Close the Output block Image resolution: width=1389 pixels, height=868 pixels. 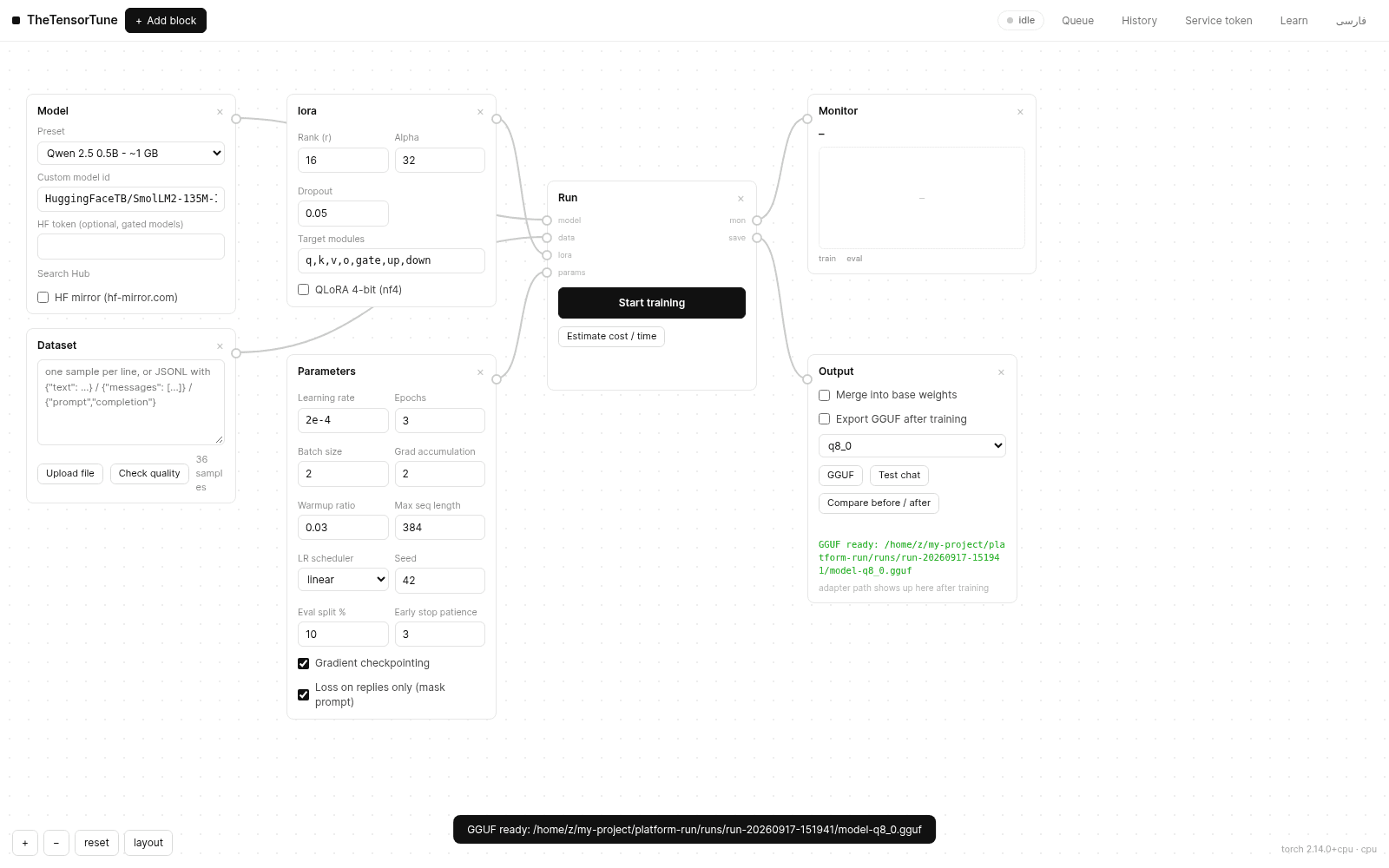coord(1001,372)
